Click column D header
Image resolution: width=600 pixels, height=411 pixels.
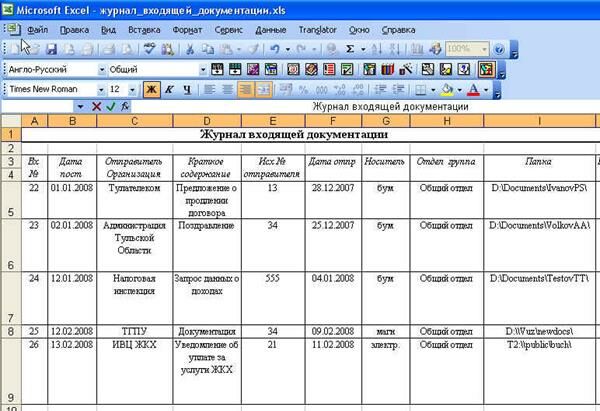pyautogui.click(x=204, y=121)
